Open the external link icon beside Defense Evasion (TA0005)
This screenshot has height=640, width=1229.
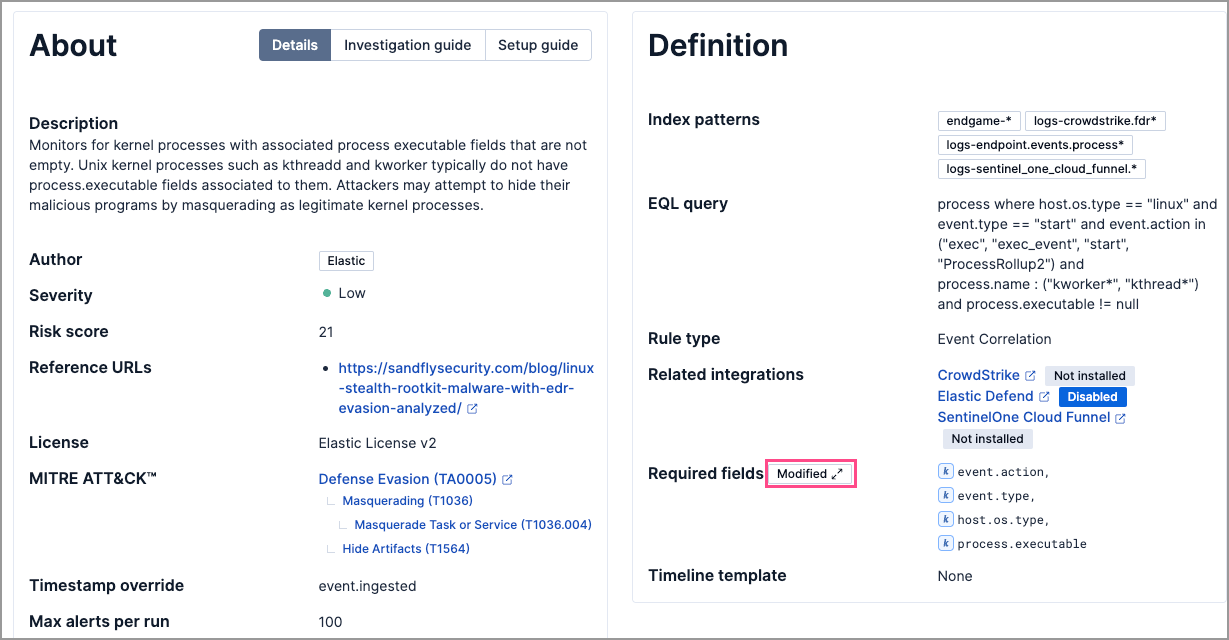point(509,479)
